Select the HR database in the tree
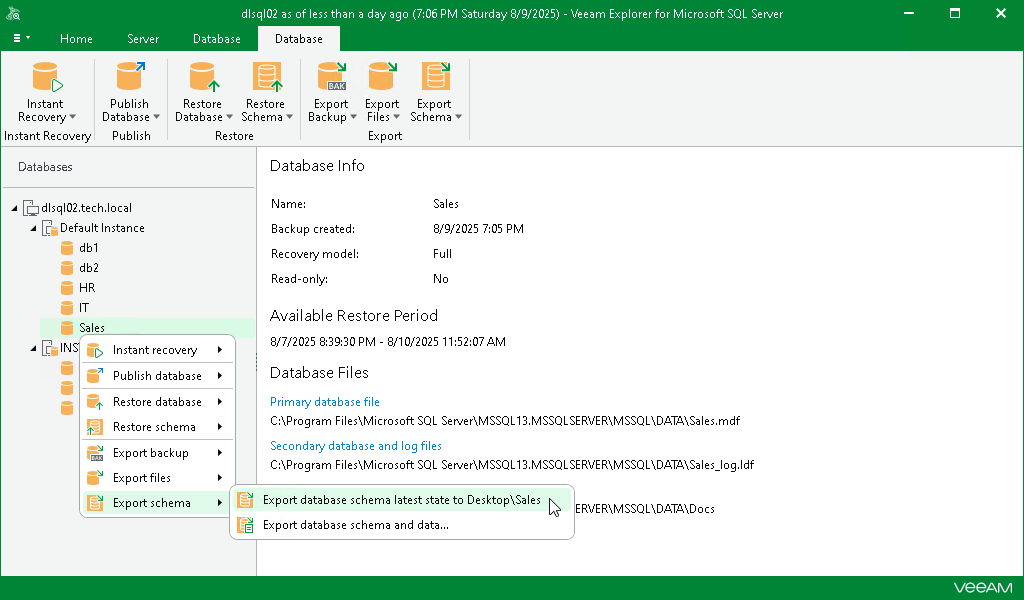The width and height of the screenshot is (1024, 600). click(x=88, y=287)
